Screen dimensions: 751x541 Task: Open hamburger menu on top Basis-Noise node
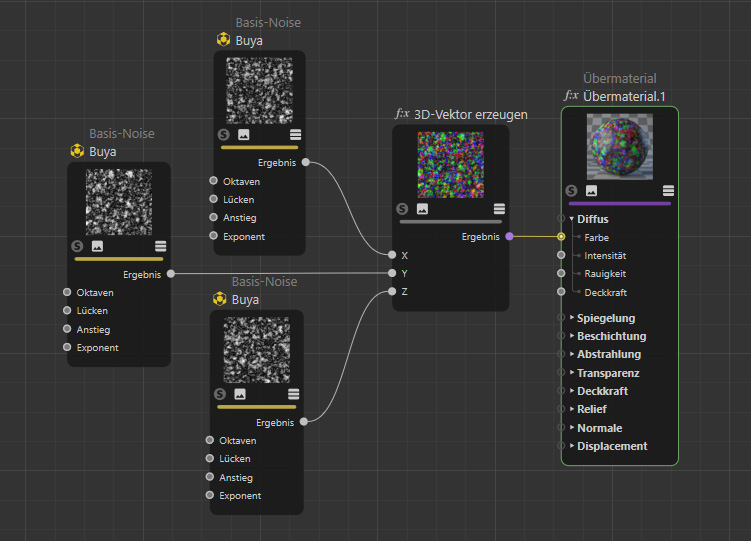tap(295, 134)
